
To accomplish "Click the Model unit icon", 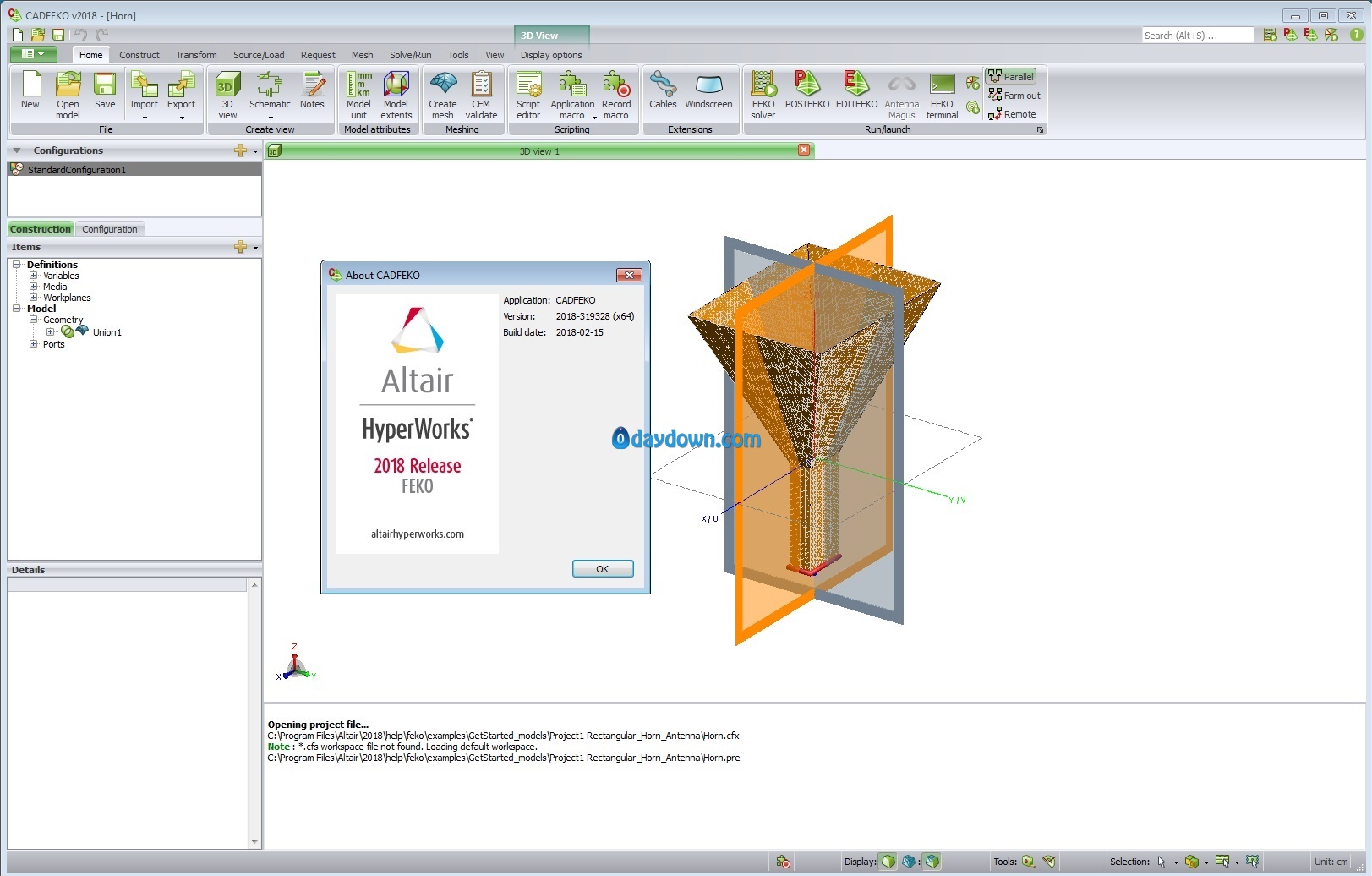I will tap(358, 95).
